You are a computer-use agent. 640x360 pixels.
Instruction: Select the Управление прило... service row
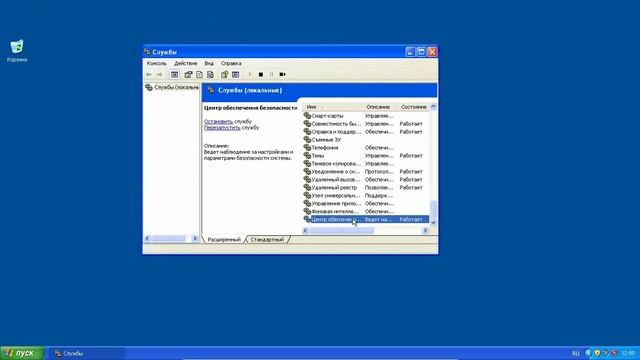[366, 203]
